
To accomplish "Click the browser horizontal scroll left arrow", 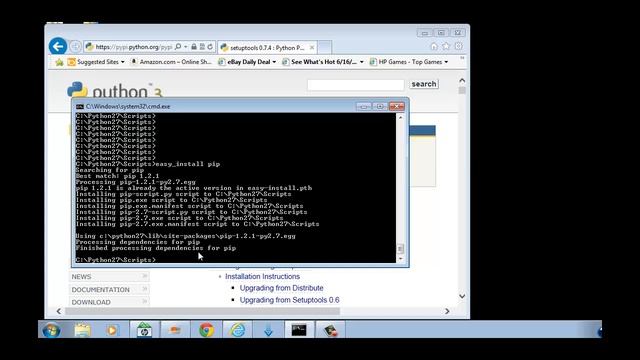I will click(x=59, y=311).
